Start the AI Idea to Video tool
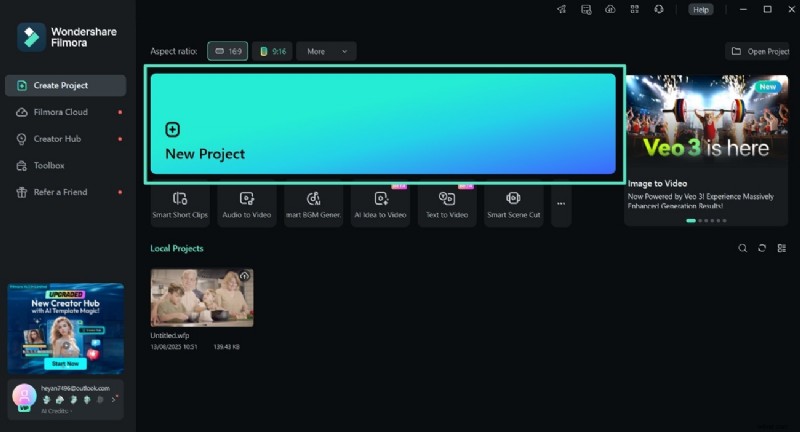The height and width of the screenshot is (432, 800). (381, 204)
